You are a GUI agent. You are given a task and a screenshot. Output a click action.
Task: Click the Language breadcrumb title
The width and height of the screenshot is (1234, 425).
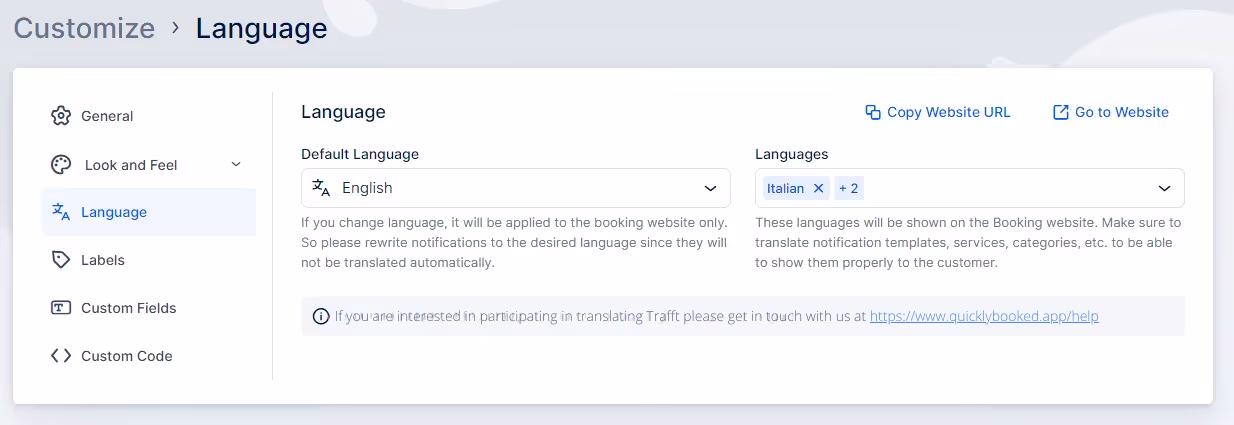[262, 28]
